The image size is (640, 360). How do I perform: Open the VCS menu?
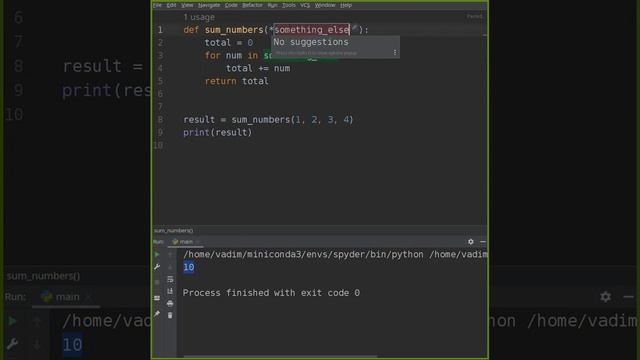(x=305, y=5)
